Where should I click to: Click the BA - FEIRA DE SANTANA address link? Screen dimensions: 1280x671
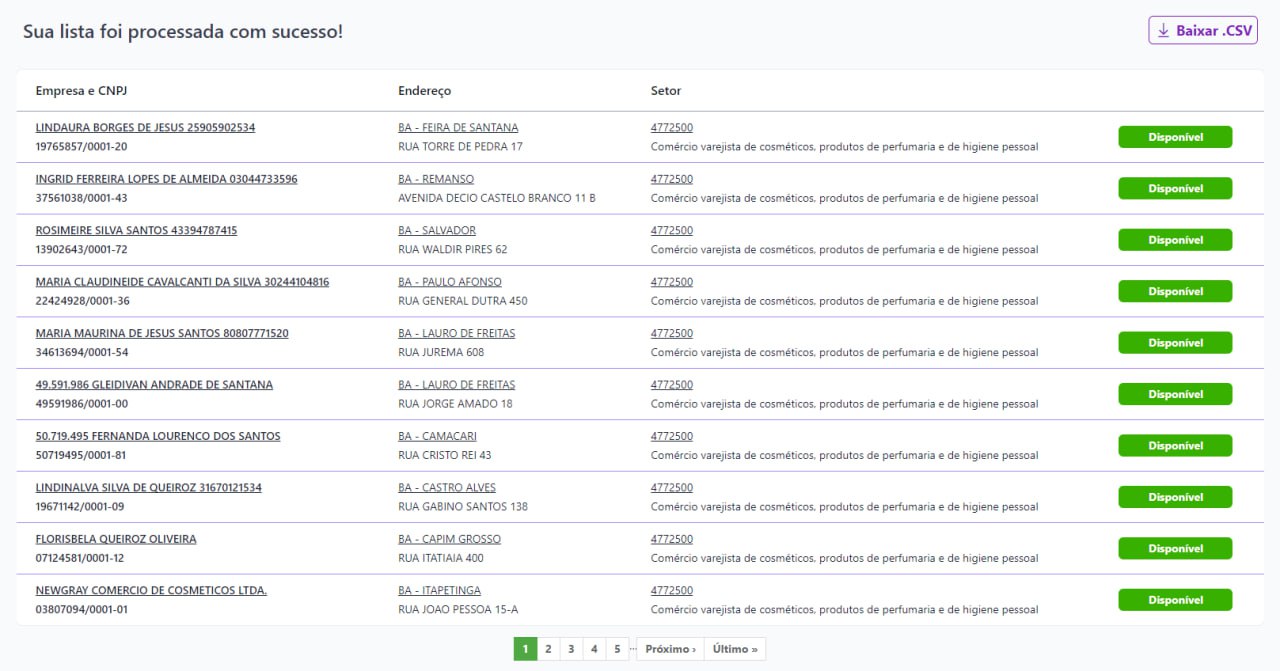coord(458,128)
